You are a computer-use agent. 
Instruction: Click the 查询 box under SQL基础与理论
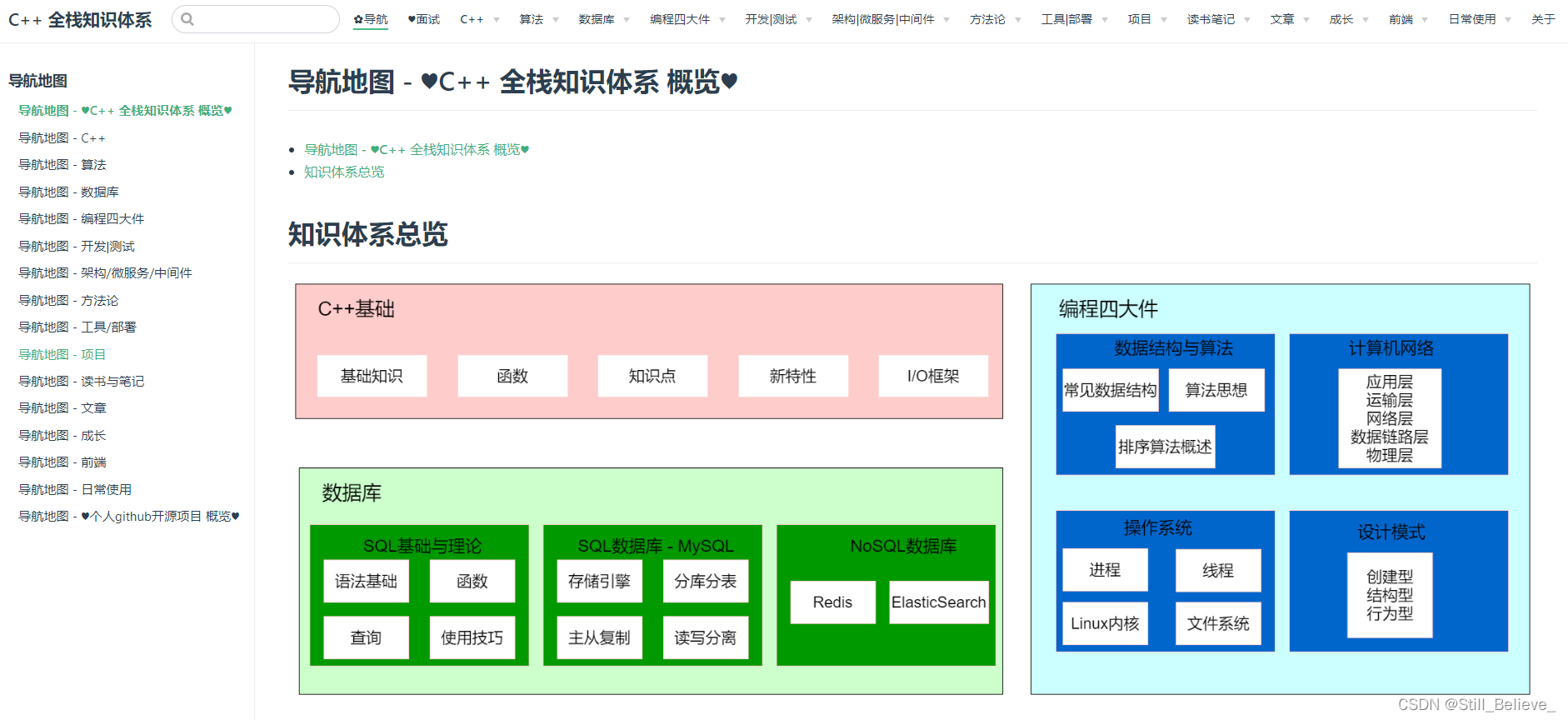click(366, 637)
